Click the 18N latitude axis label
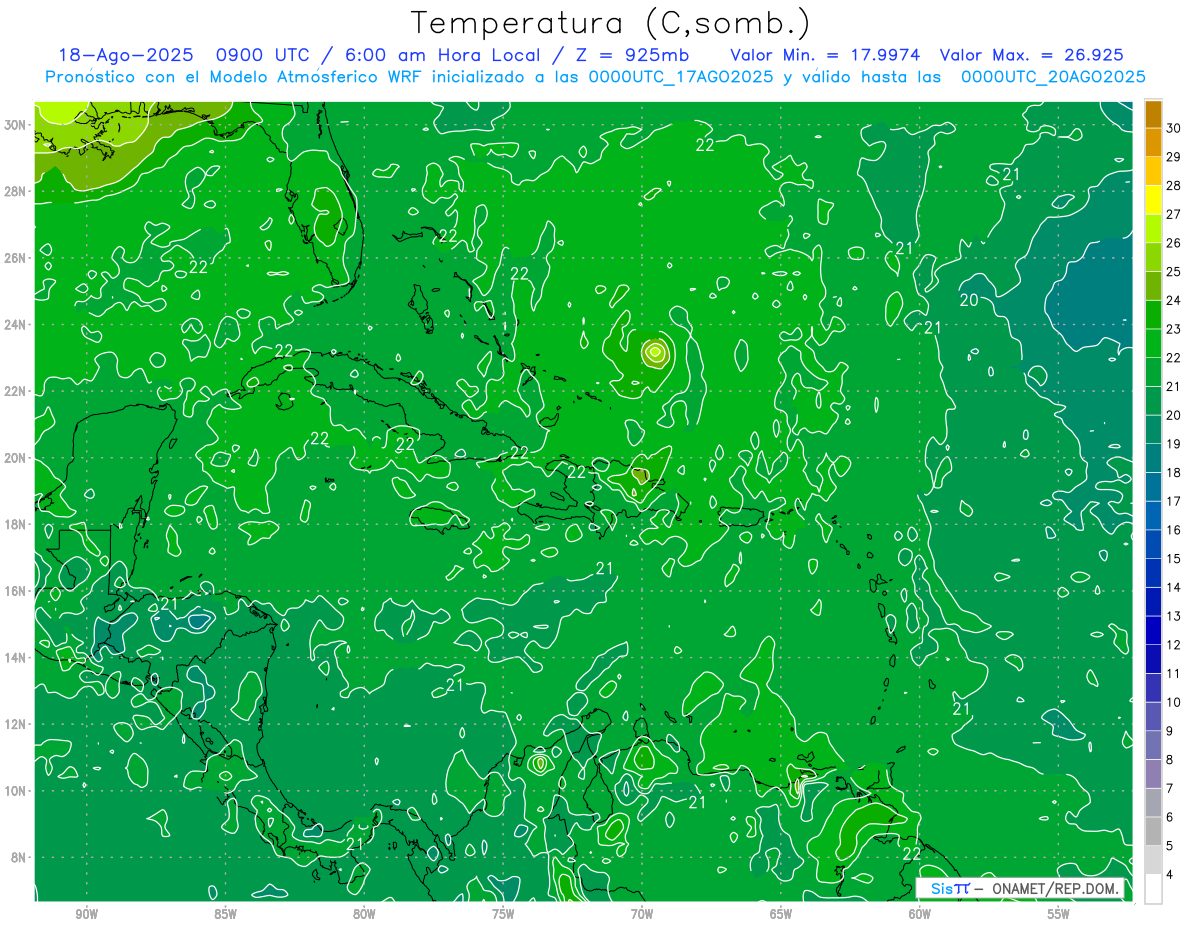Image resolution: width=1200 pixels, height=927 pixels. (15, 524)
